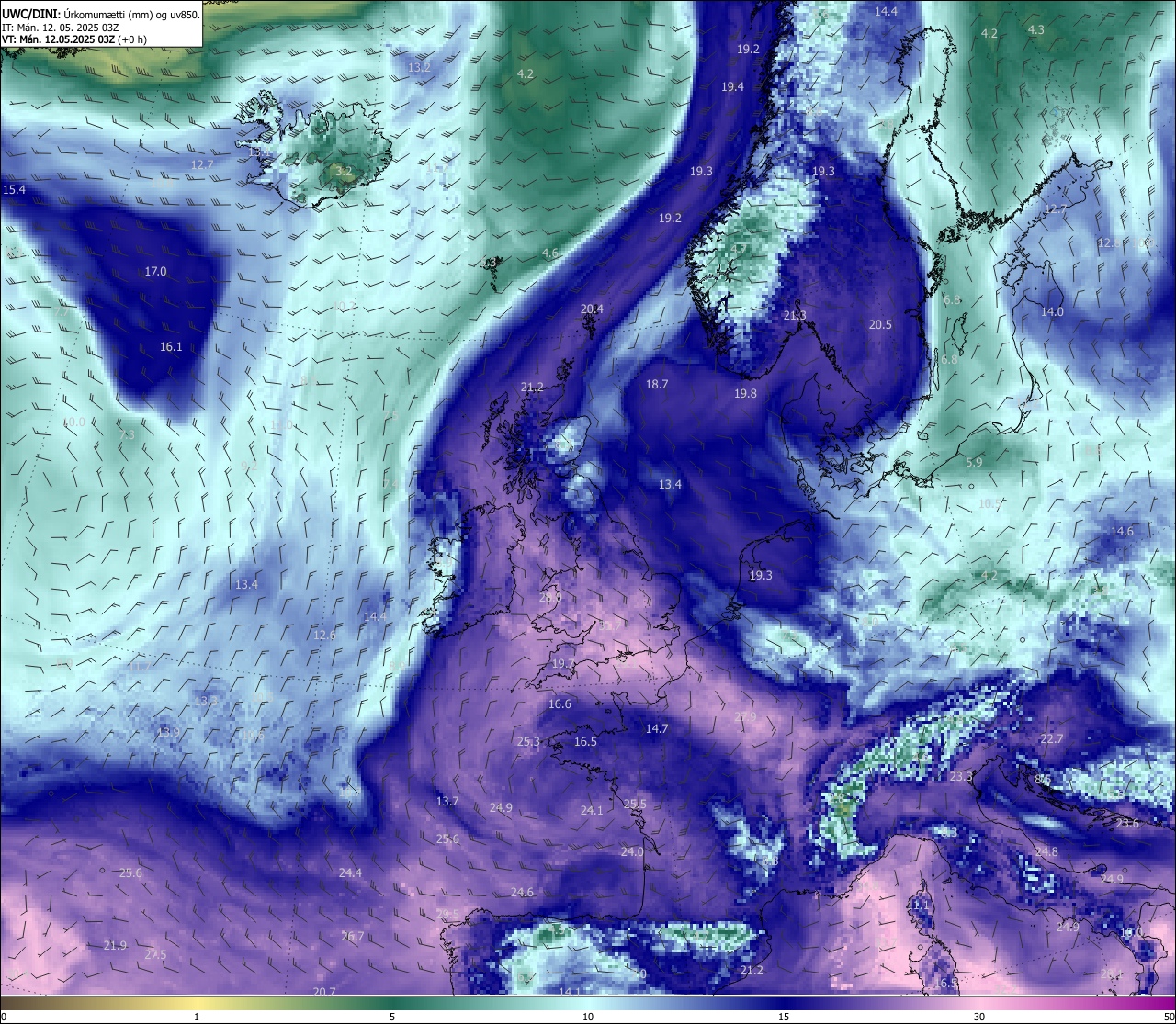Click the 20.5 value over Sweden
1176x1024 pixels.
[880, 324]
